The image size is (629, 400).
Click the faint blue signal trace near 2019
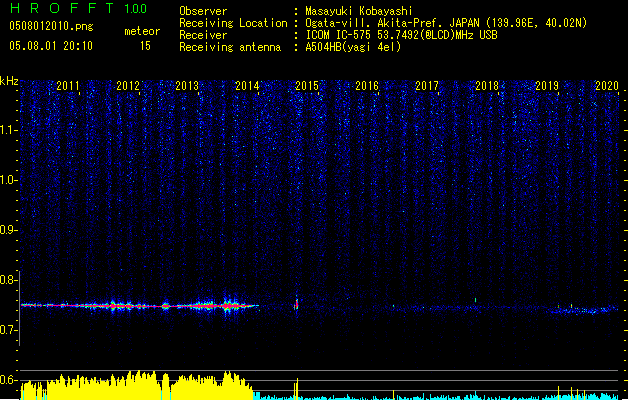(582, 310)
